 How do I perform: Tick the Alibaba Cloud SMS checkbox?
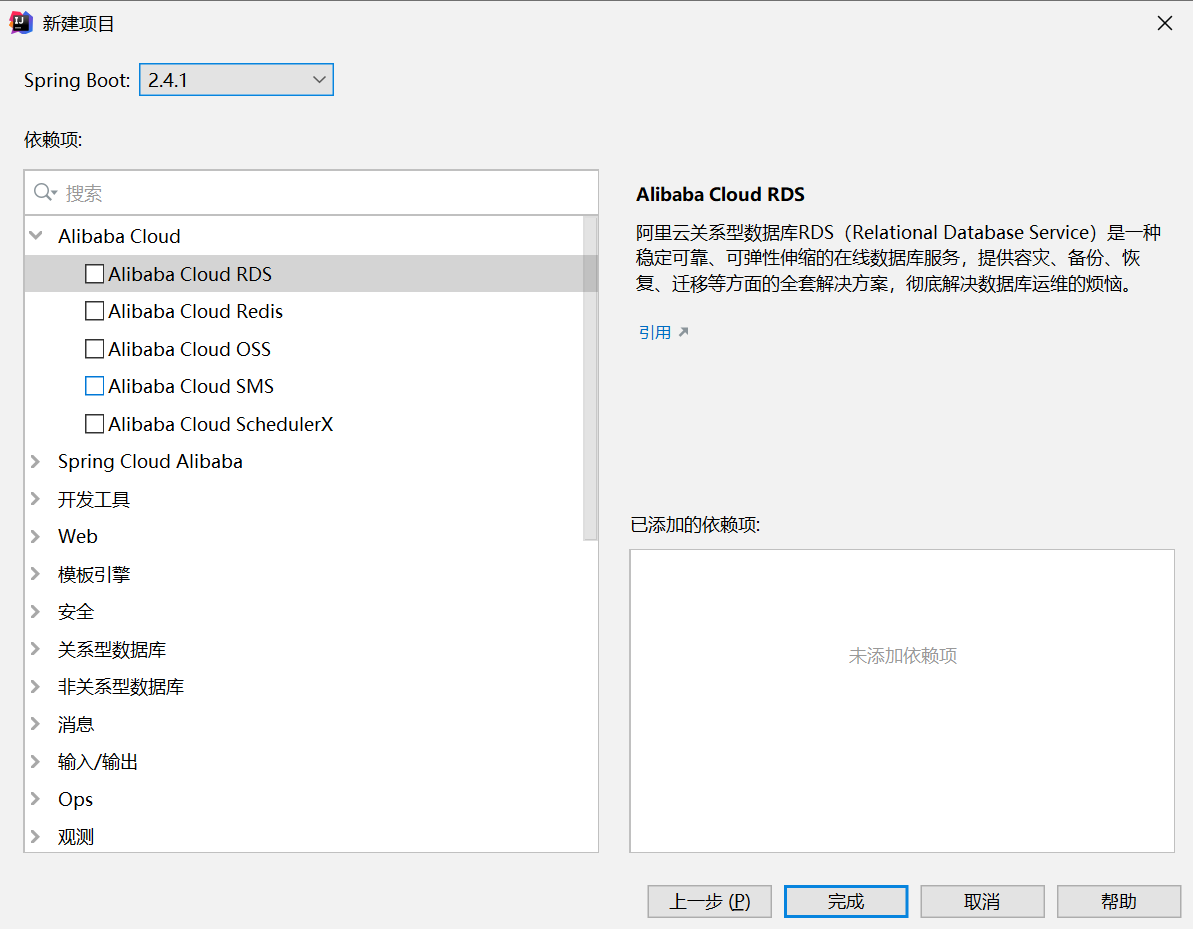[x=94, y=387]
